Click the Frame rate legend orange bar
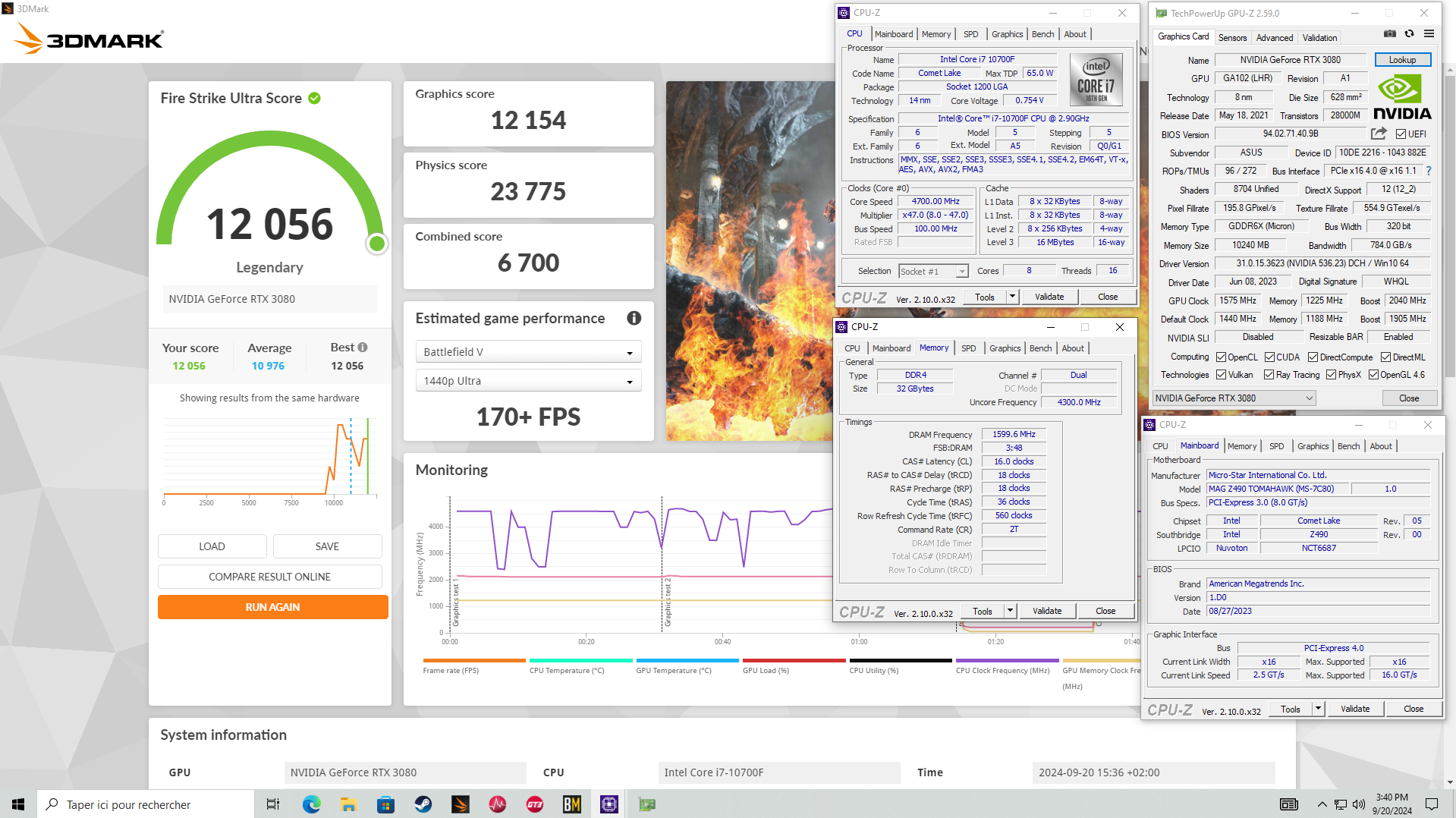 pyautogui.click(x=474, y=661)
